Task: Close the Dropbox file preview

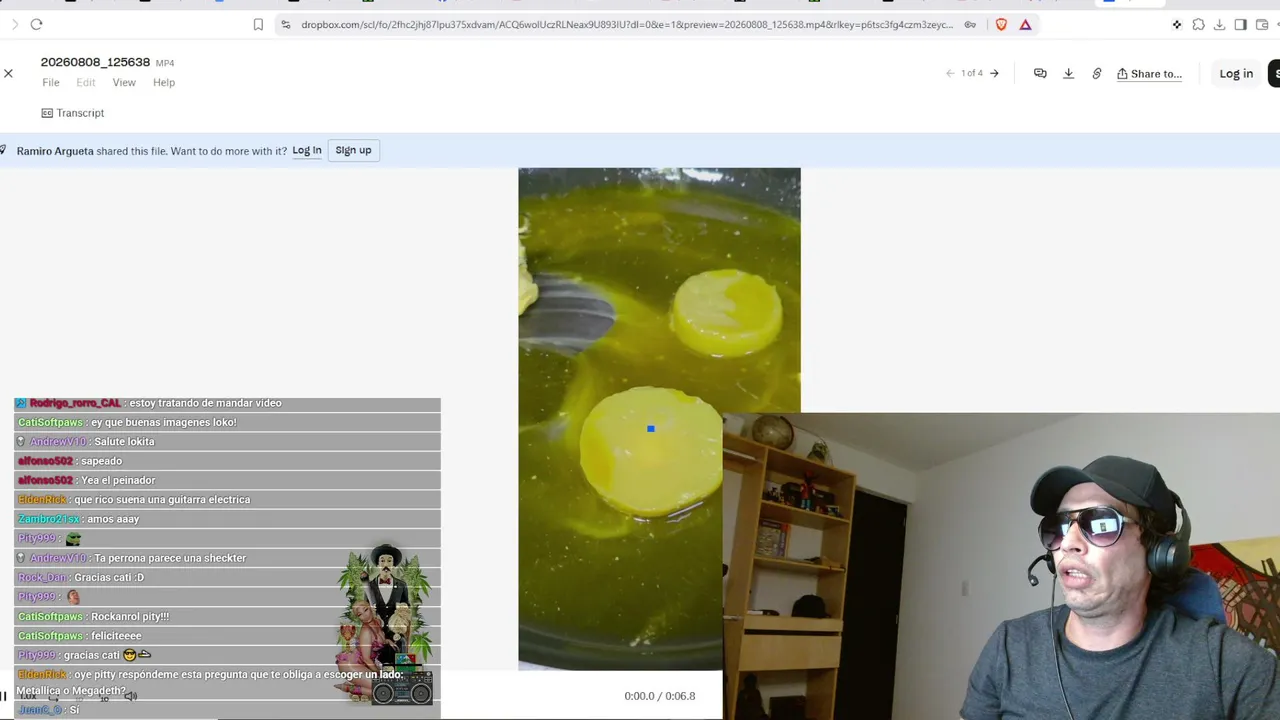Action: click(8, 73)
